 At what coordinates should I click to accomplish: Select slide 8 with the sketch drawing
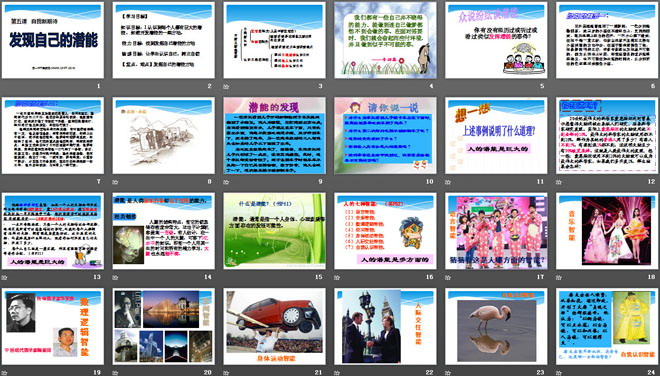click(x=164, y=136)
